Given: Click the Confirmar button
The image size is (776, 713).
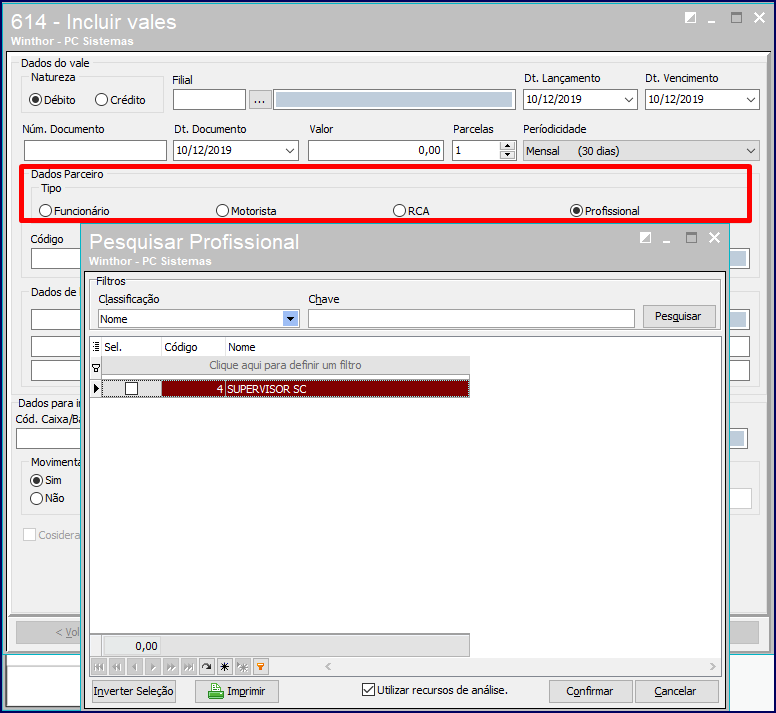Looking at the screenshot, I should pyautogui.click(x=590, y=691).
